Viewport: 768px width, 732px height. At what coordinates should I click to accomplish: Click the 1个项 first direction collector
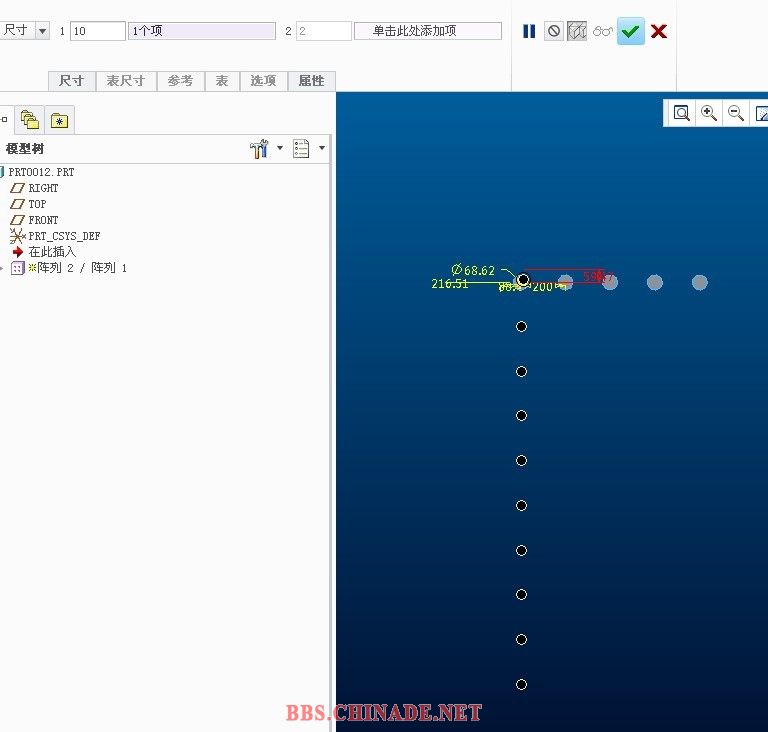(x=201, y=31)
